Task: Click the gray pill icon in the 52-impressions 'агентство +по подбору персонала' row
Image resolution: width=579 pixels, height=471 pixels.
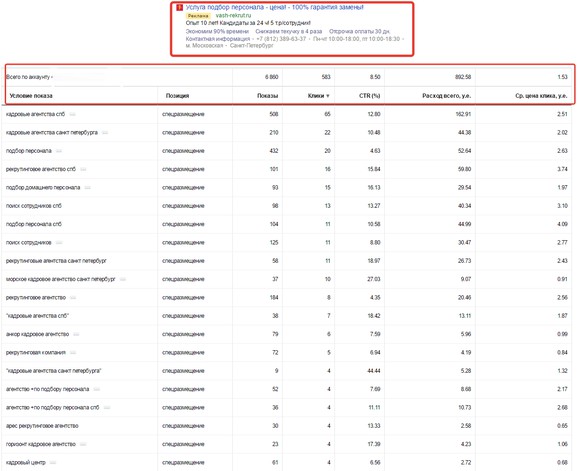Action: click(x=97, y=389)
